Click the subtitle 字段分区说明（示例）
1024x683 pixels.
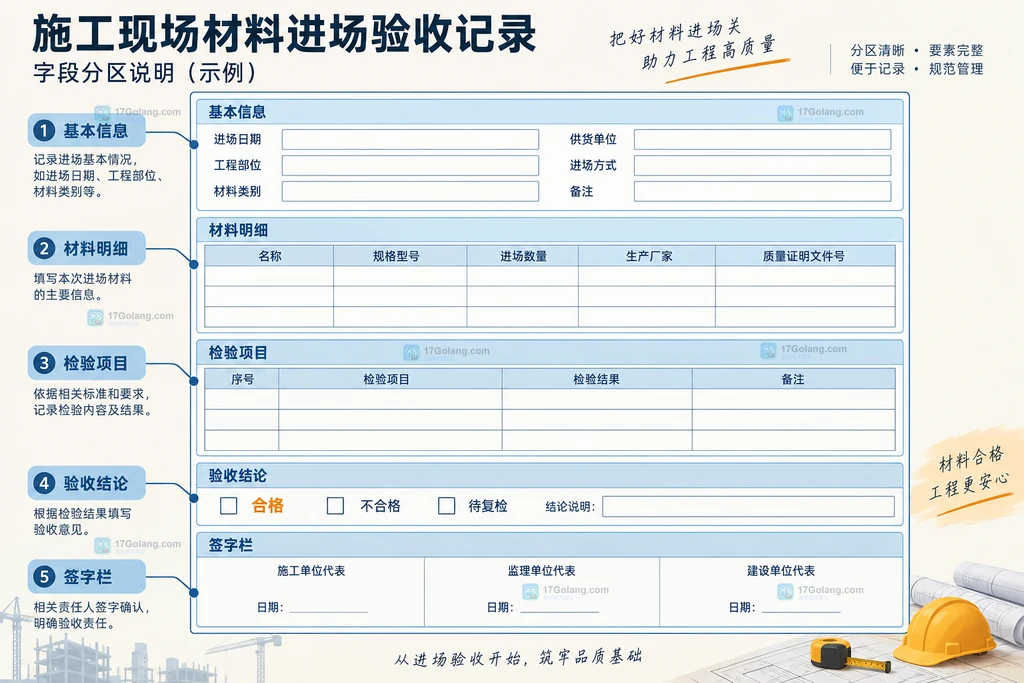(144, 73)
